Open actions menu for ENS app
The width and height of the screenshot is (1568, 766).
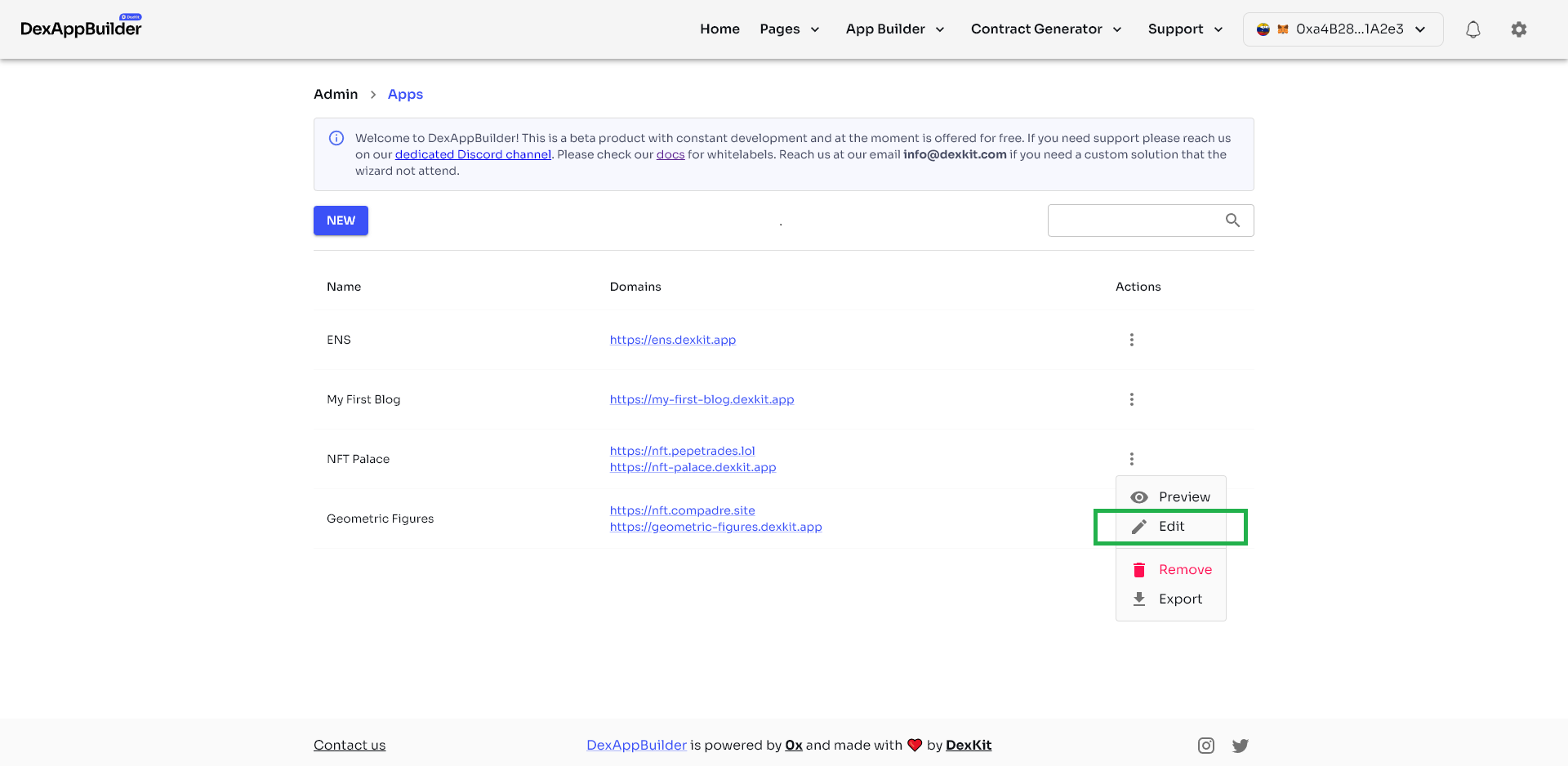click(1131, 340)
